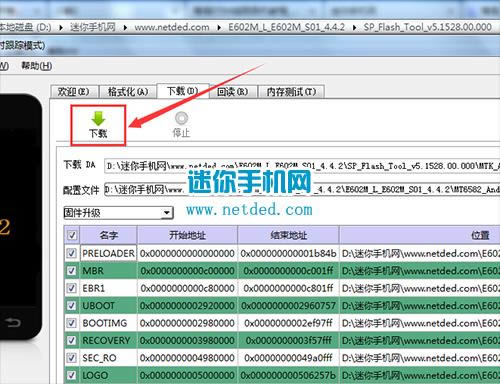Expand breadcrumb arrow after 本地磁盘 (D:)
The image size is (500, 384).
[61, 27]
